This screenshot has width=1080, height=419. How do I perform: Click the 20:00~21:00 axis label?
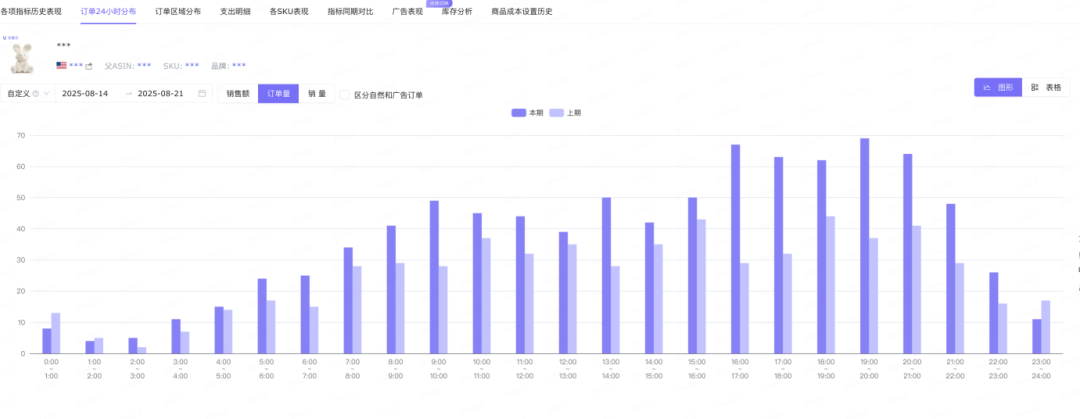(x=912, y=369)
